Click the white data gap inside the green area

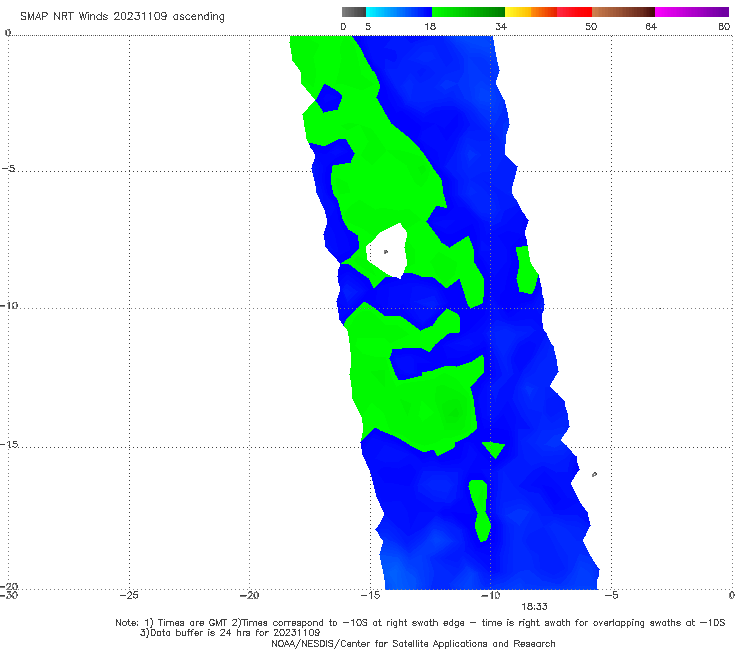point(388,252)
